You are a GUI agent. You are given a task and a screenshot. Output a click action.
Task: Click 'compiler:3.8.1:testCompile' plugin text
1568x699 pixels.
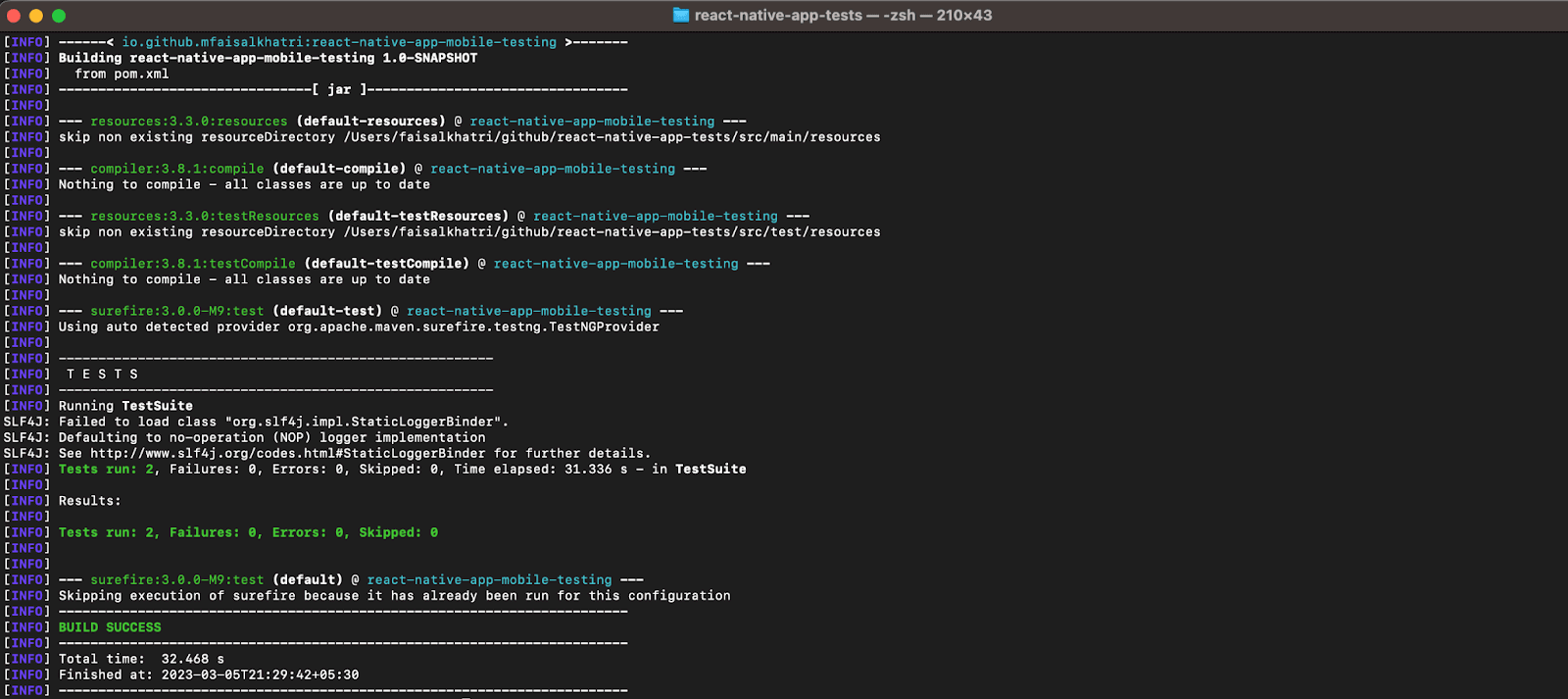[192, 264]
